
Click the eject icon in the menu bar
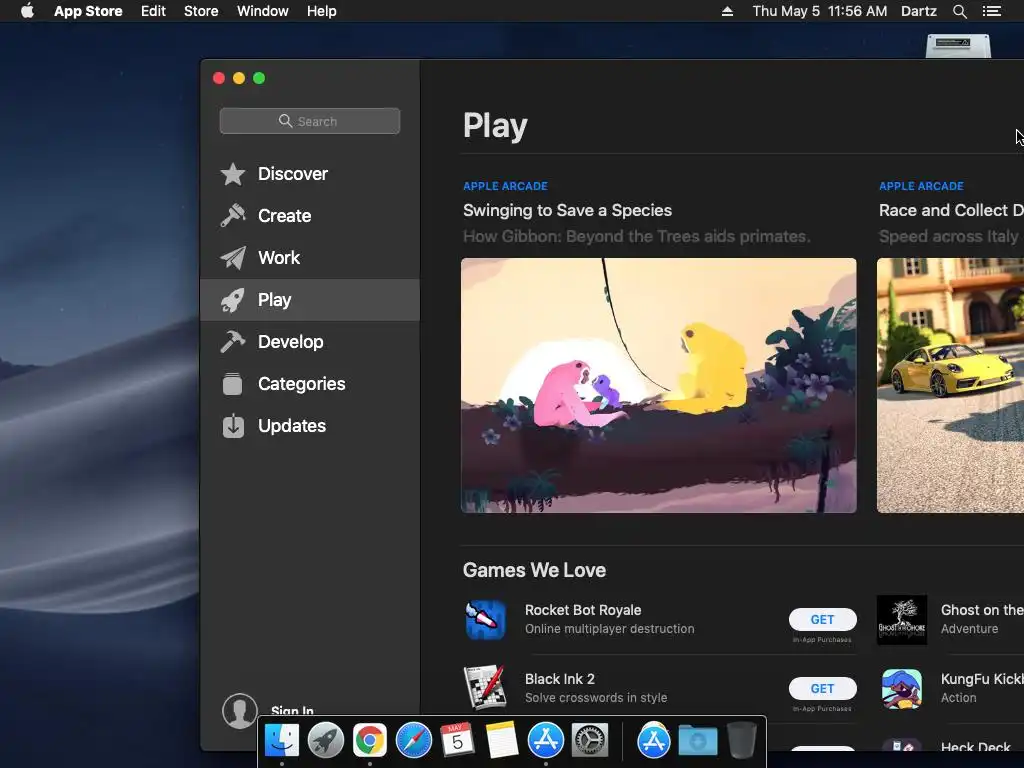click(727, 11)
